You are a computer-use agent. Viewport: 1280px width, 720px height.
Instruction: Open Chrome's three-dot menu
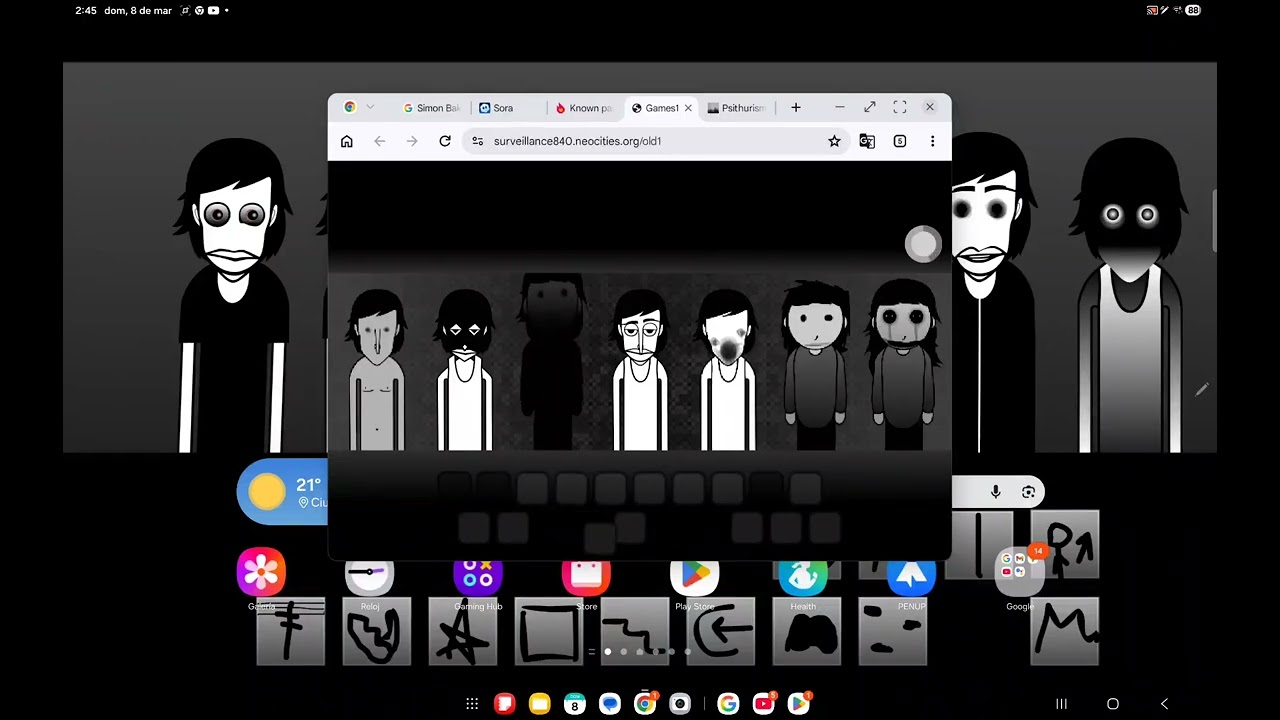pos(932,141)
